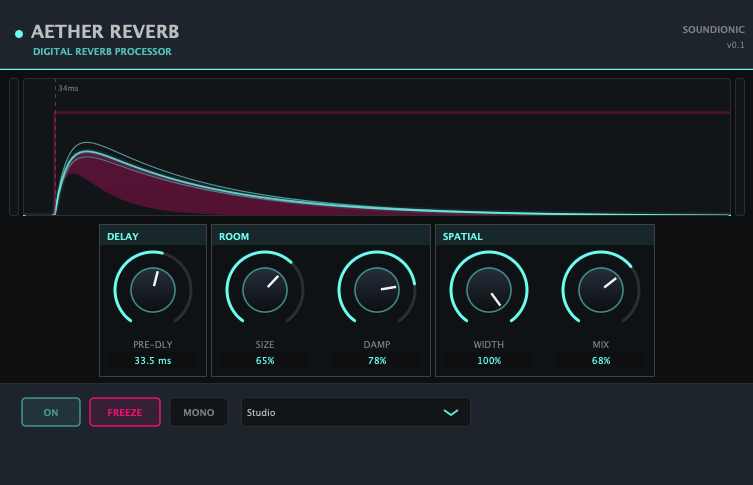
Task: Click the SOUNDIONIC brand label
Action: [x=714, y=30]
